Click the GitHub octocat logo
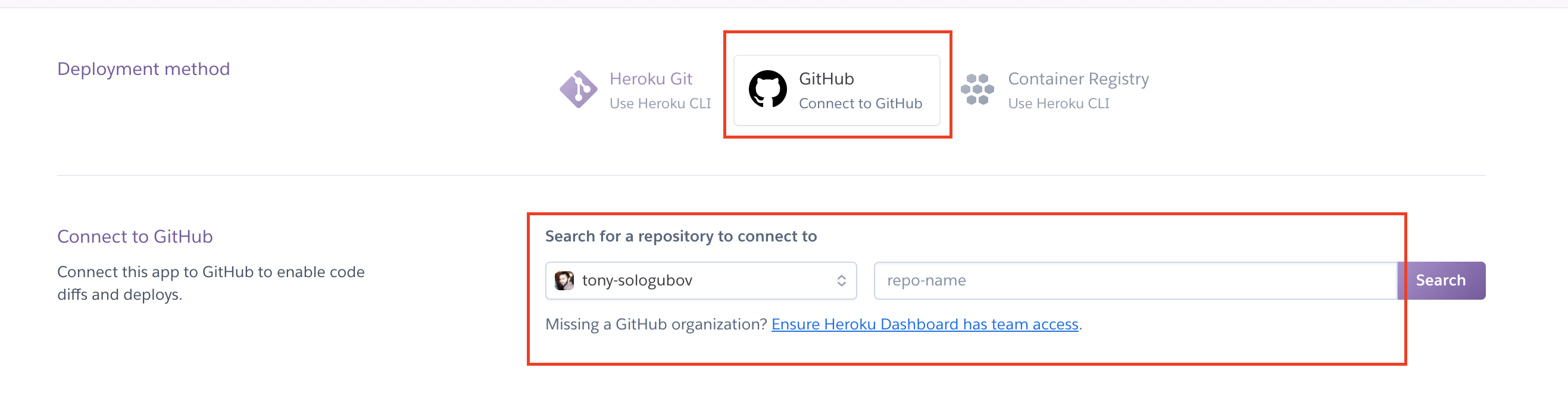The width and height of the screenshot is (1568, 402). pyautogui.click(x=767, y=89)
